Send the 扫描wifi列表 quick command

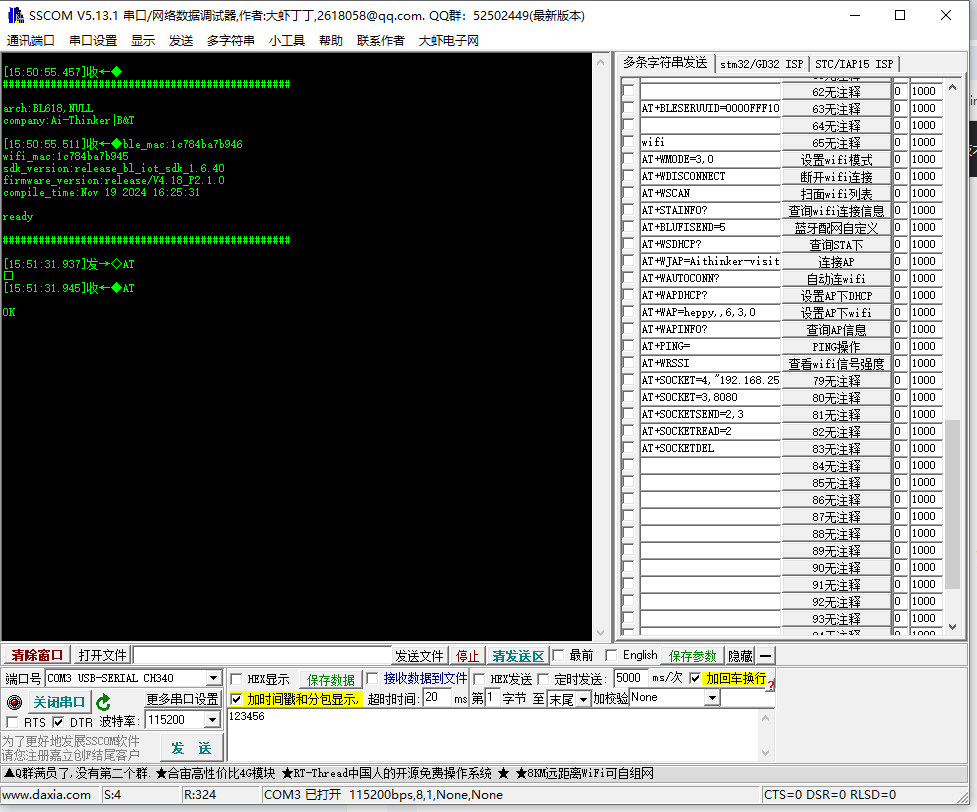(838, 193)
